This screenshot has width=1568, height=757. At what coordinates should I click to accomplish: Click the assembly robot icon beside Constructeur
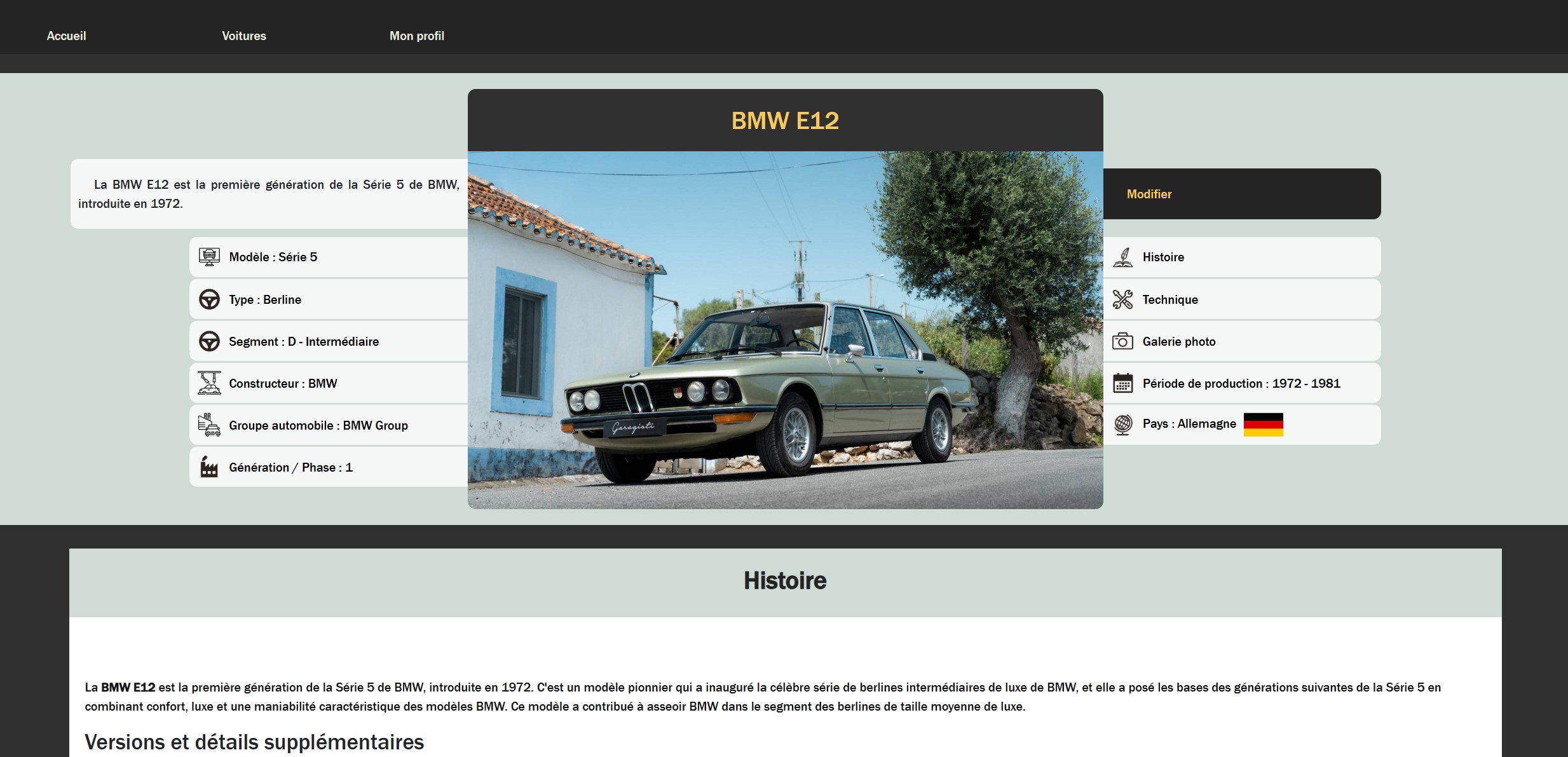(209, 383)
